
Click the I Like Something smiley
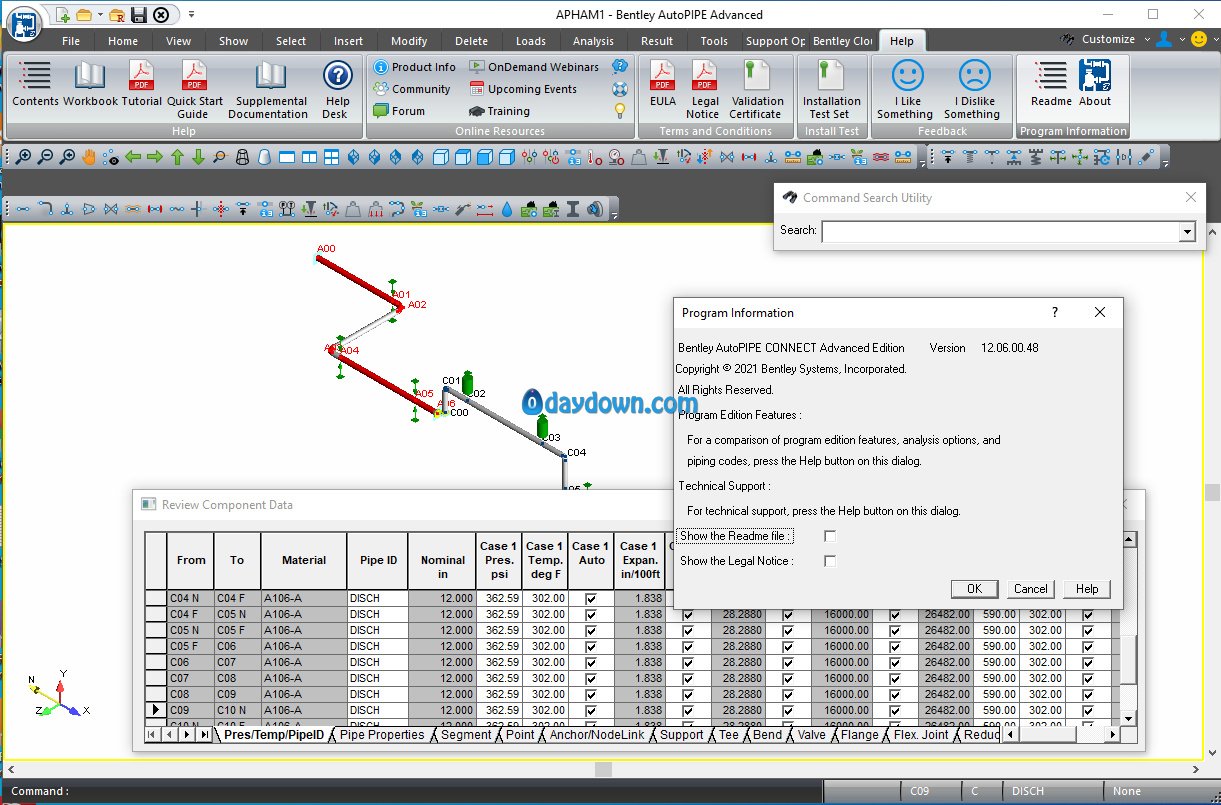[907, 77]
